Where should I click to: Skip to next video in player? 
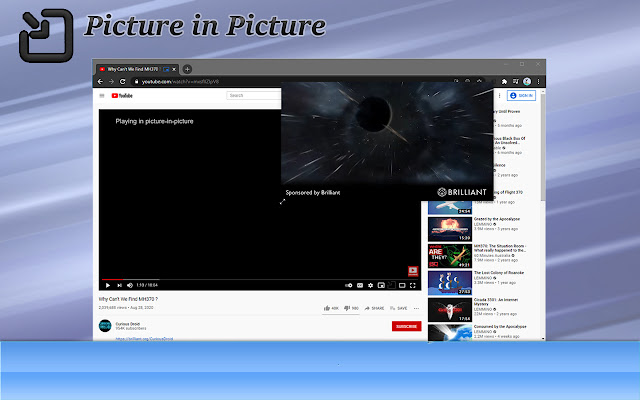tap(117, 285)
